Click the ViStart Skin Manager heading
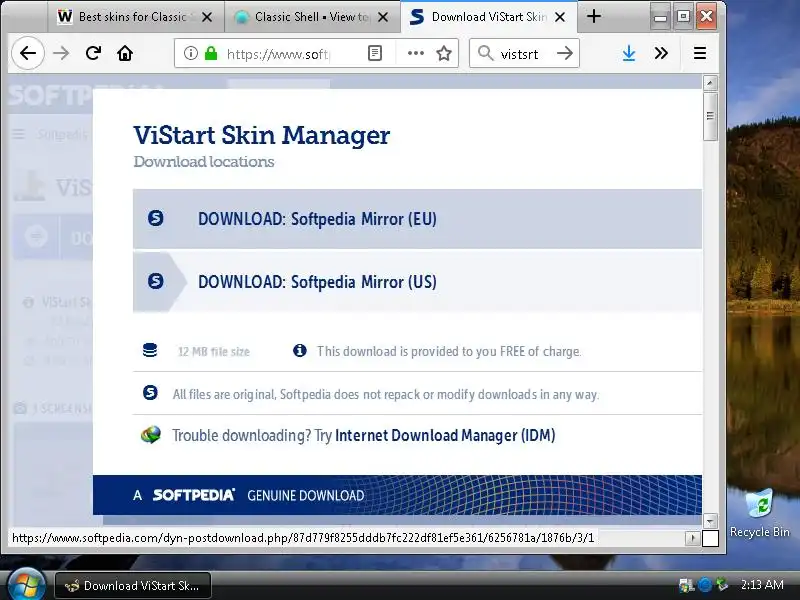 click(x=262, y=135)
